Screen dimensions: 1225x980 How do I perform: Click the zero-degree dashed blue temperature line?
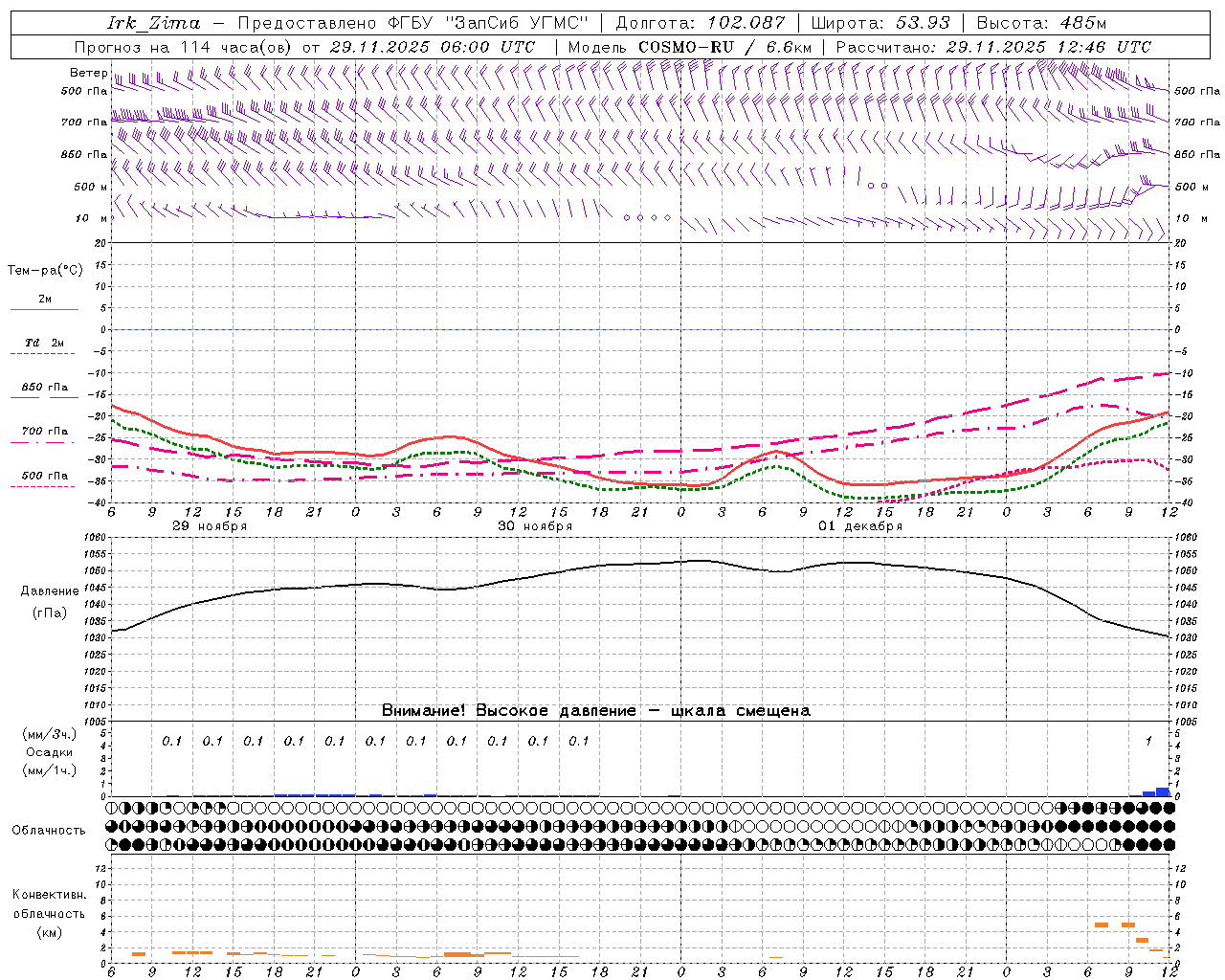point(640,329)
